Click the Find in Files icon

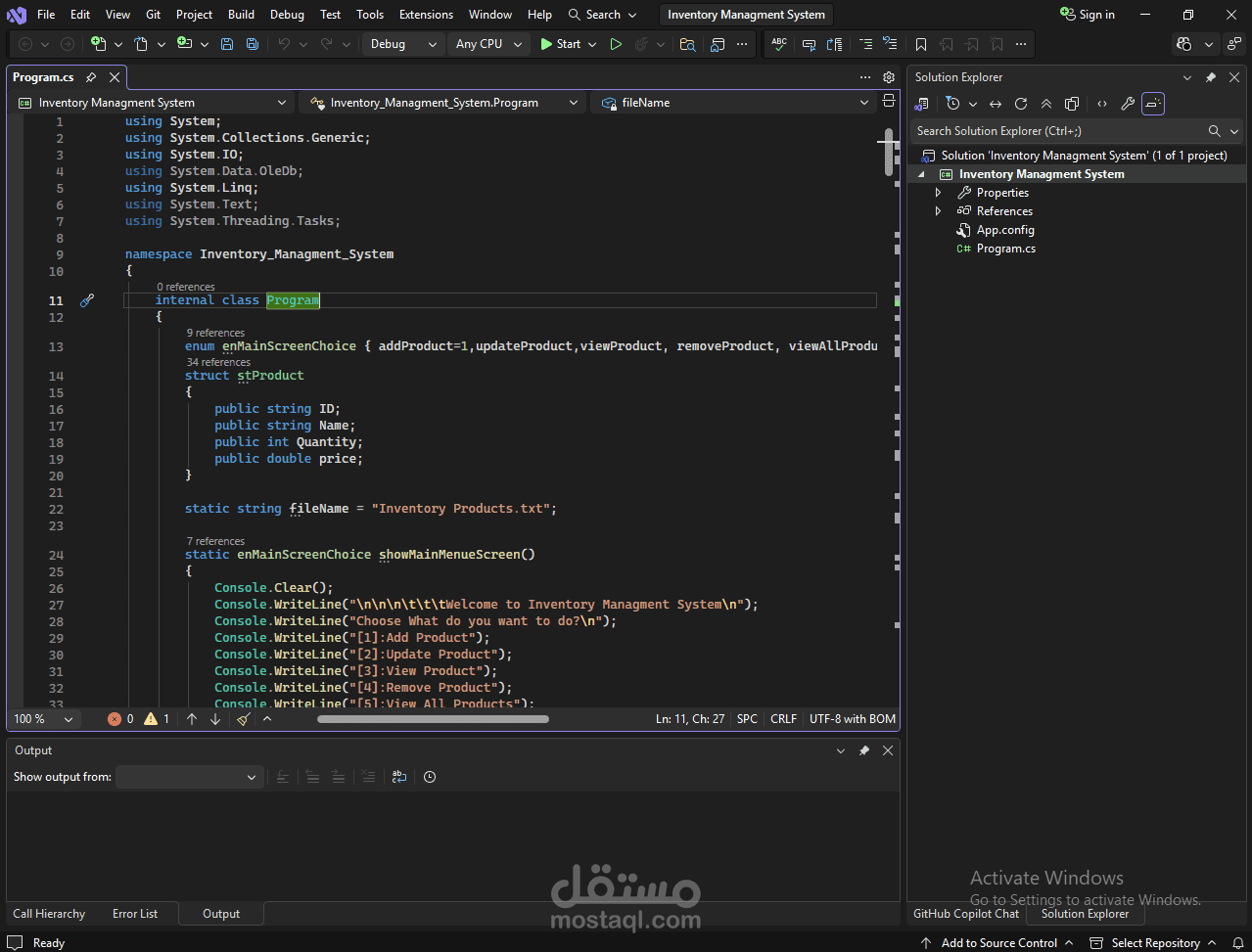[687, 44]
